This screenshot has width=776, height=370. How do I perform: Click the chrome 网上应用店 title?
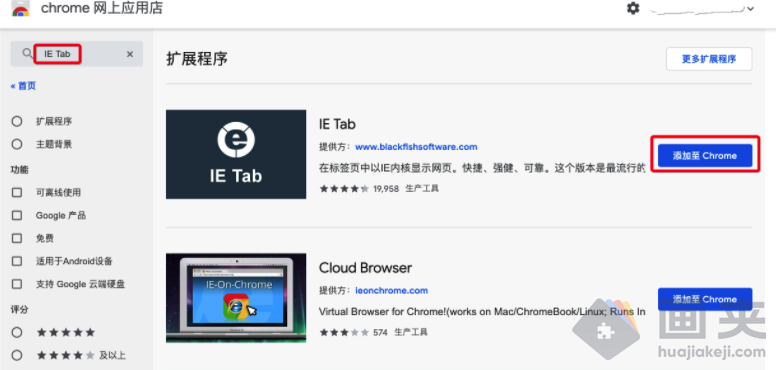[x=101, y=8]
